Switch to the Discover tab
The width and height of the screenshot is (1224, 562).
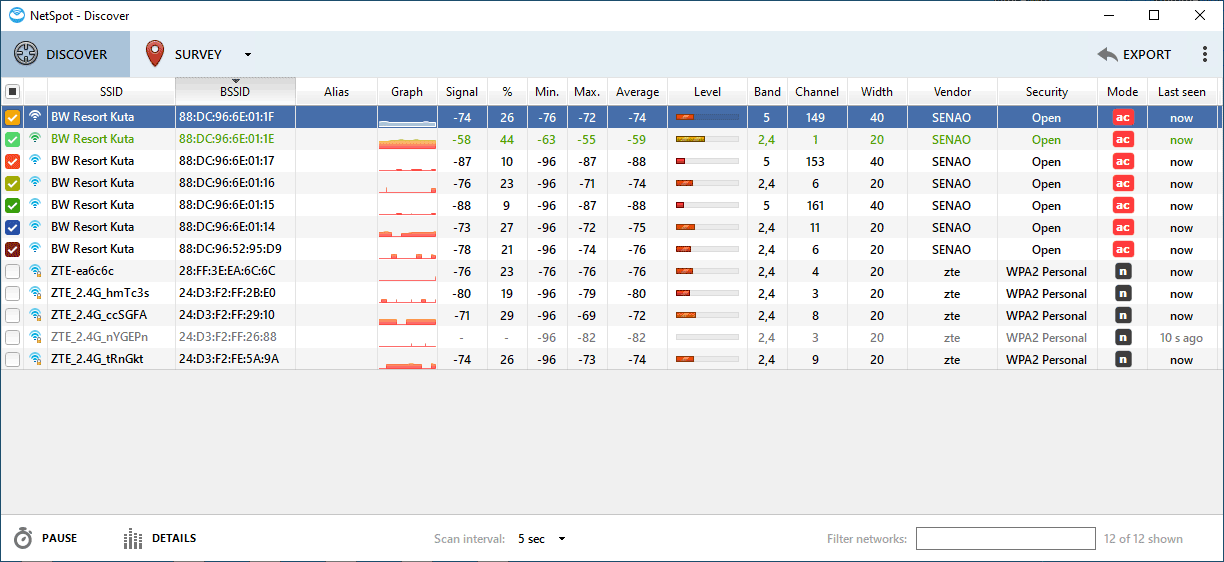(65, 54)
